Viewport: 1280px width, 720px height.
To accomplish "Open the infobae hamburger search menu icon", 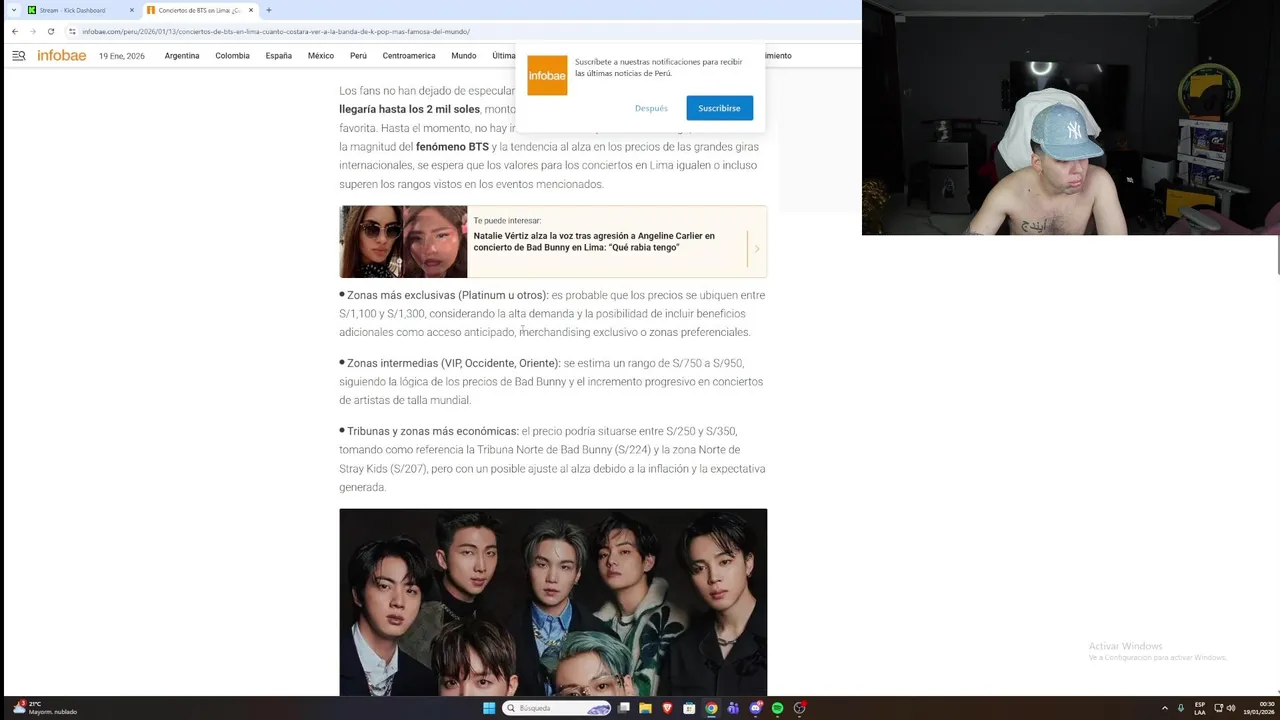I will [18, 56].
